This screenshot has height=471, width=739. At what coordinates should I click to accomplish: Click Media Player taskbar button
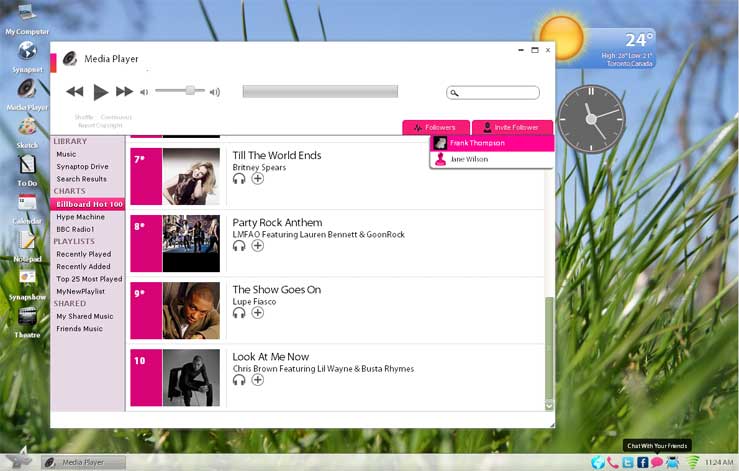tap(83, 462)
